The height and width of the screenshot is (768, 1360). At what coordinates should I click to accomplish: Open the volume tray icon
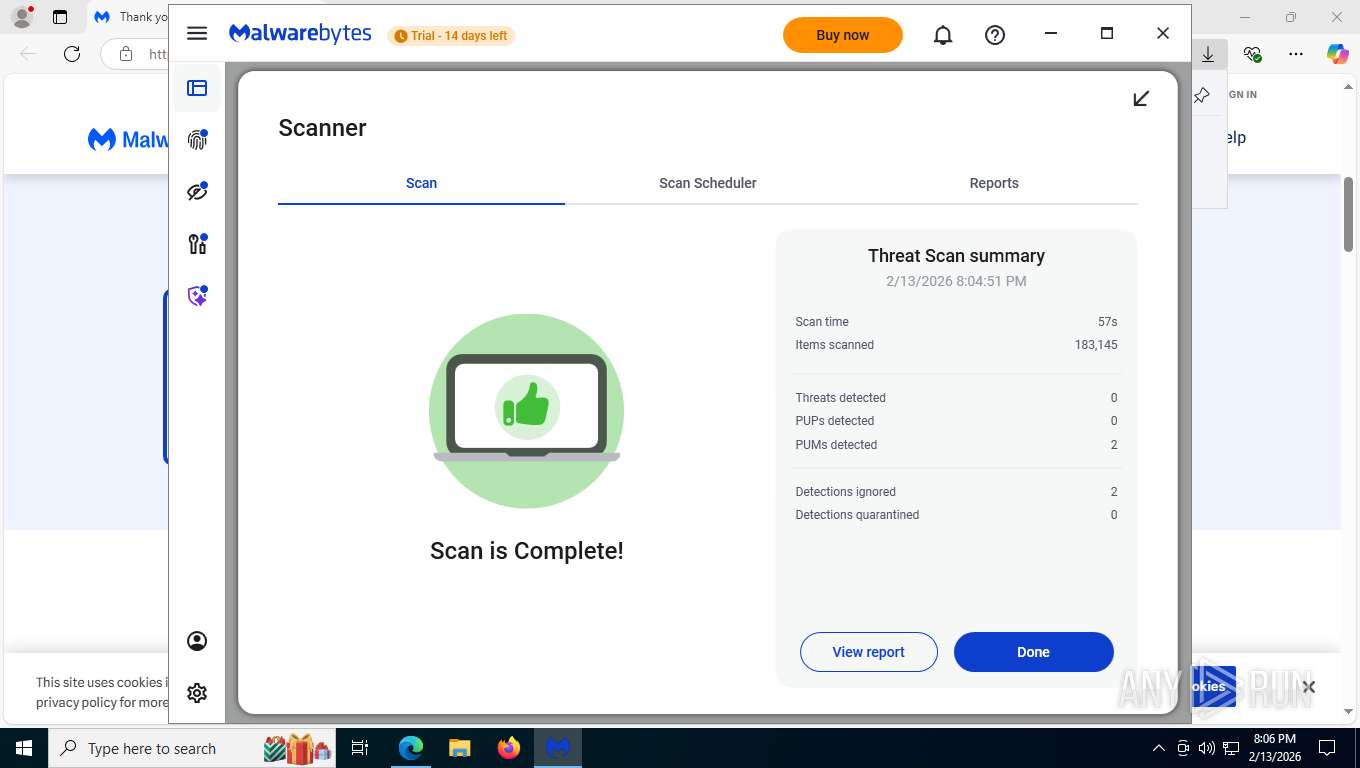pos(1207,748)
